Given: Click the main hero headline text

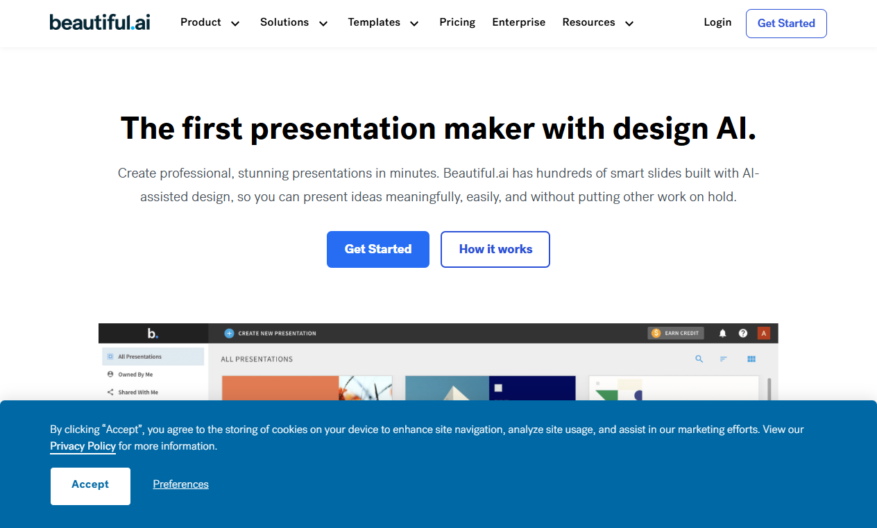Looking at the screenshot, I should click(438, 129).
